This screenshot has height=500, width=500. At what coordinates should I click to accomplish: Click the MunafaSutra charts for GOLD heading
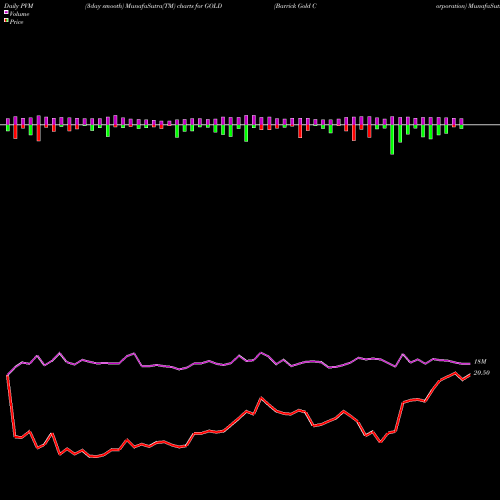[153, 6]
